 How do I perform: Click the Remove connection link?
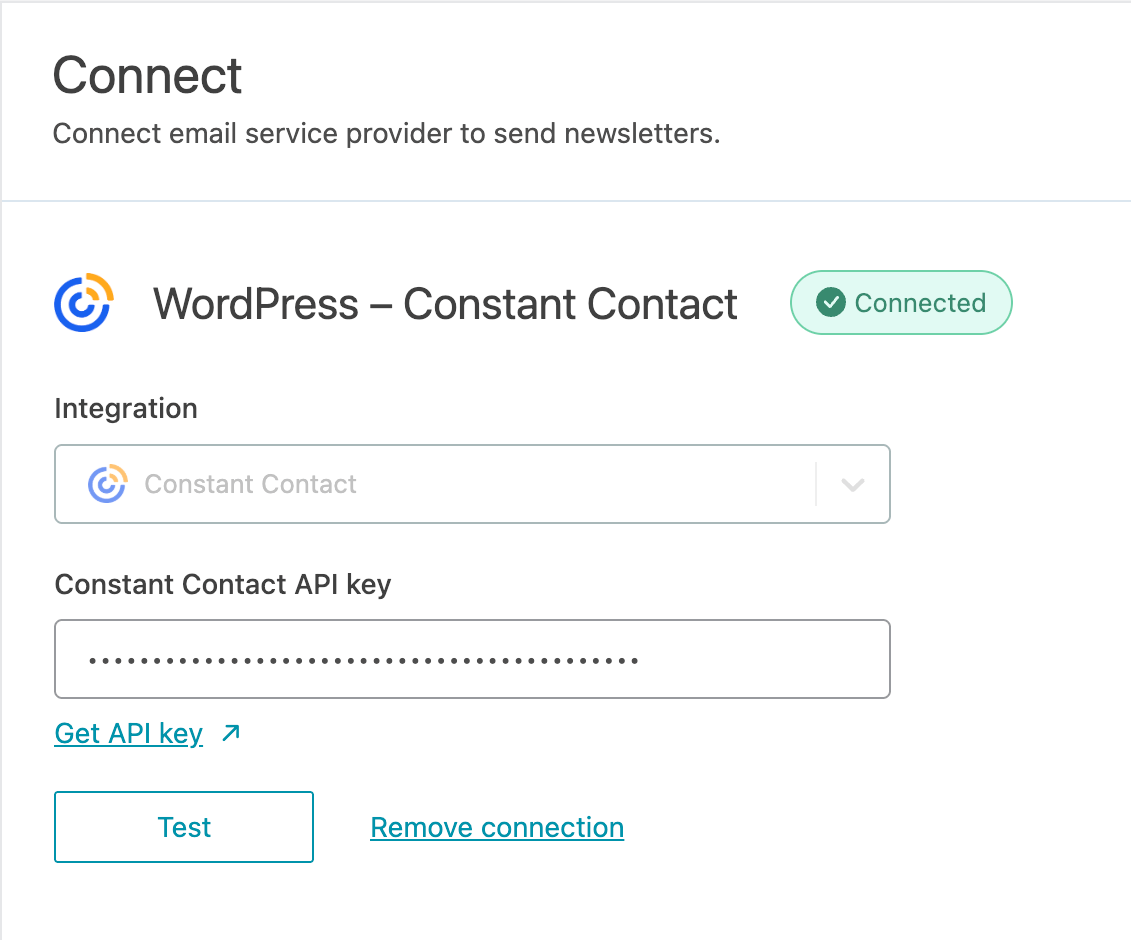point(497,828)
